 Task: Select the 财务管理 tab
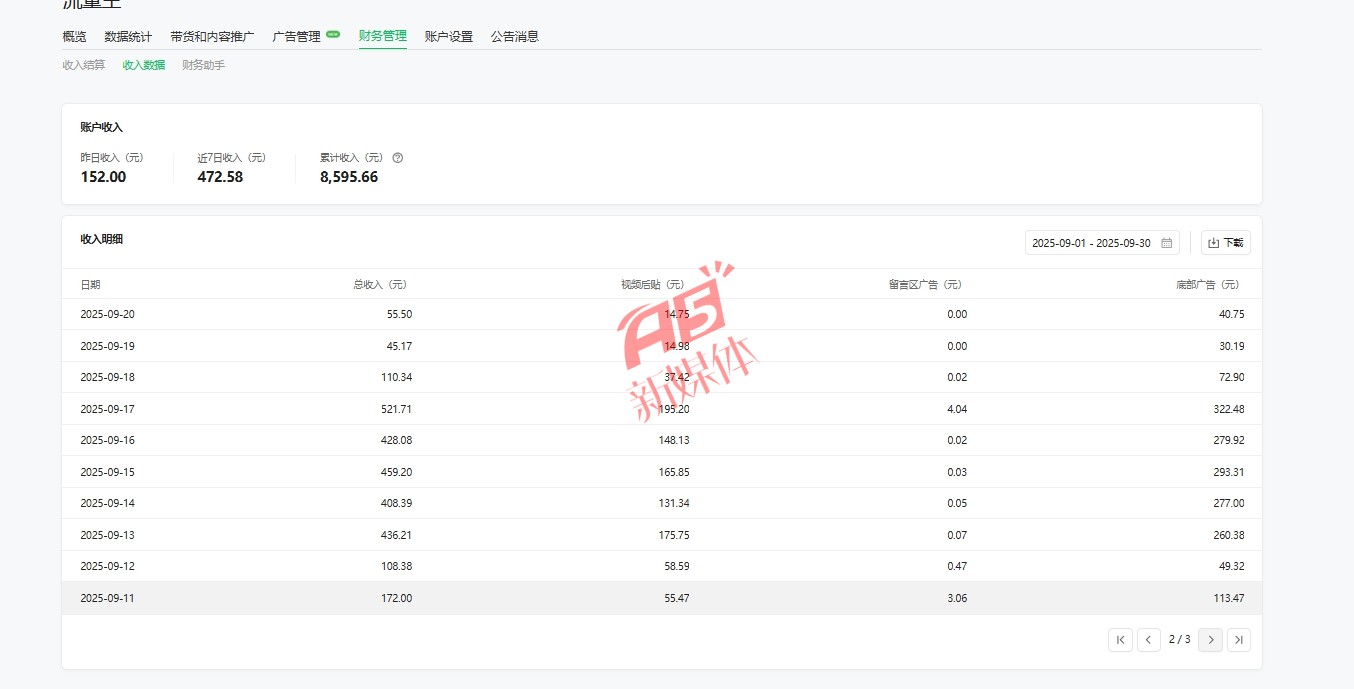tap(382, 36)
